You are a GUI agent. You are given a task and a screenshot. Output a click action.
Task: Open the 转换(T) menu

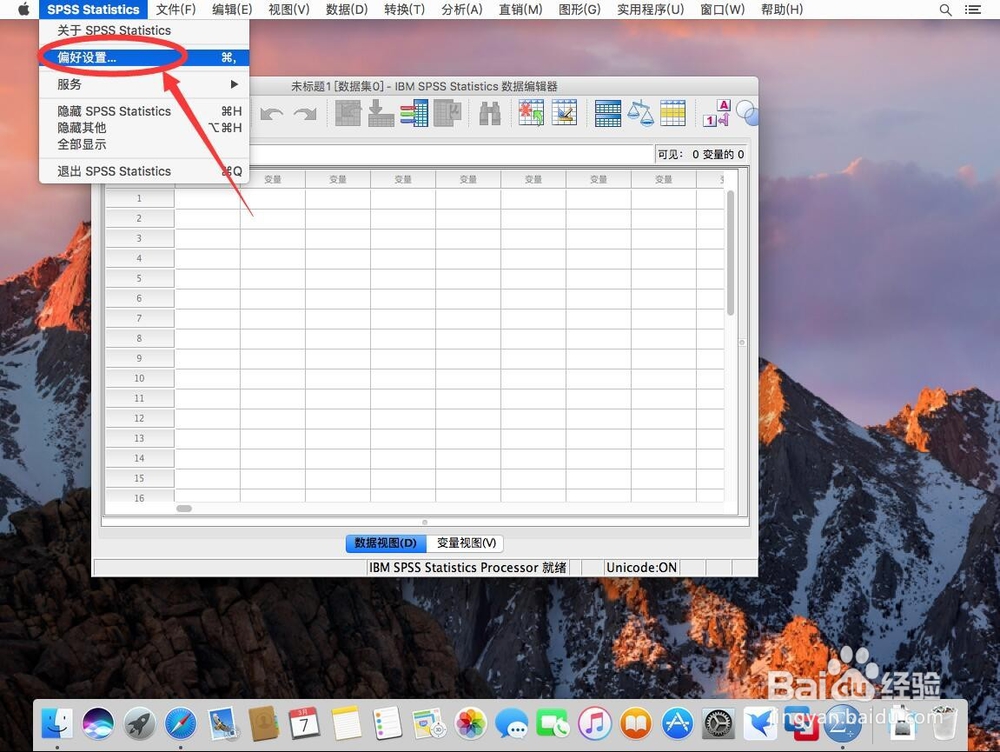tap(404, 10)
